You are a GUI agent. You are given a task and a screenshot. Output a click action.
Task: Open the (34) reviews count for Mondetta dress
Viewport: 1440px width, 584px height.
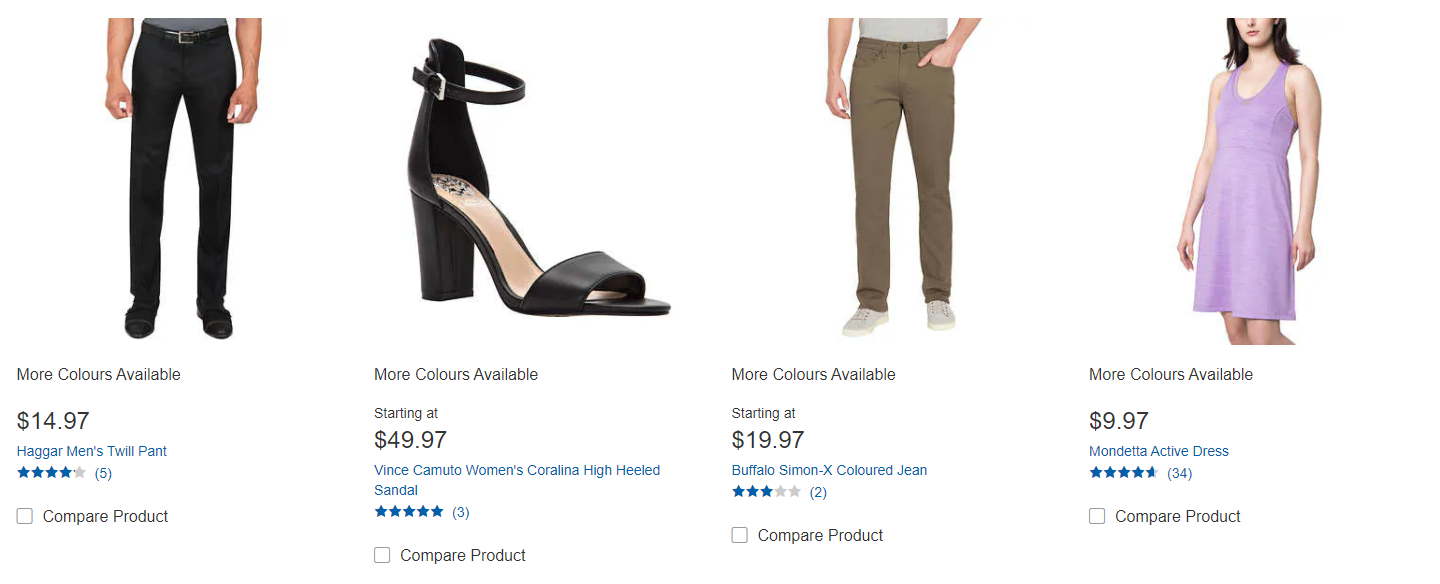pyautogui.click(x=1180, y=473)
